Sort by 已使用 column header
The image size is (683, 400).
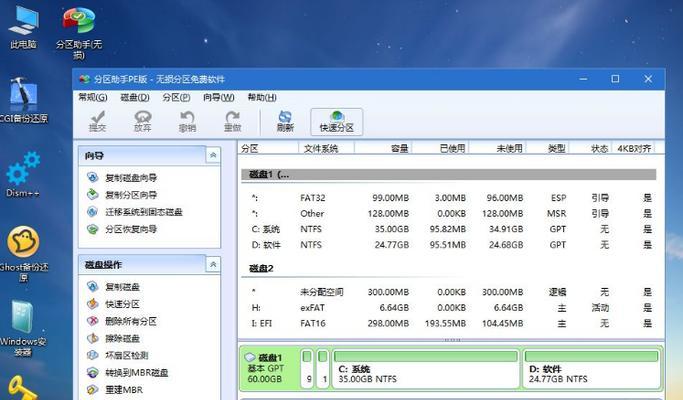(440, 148)
